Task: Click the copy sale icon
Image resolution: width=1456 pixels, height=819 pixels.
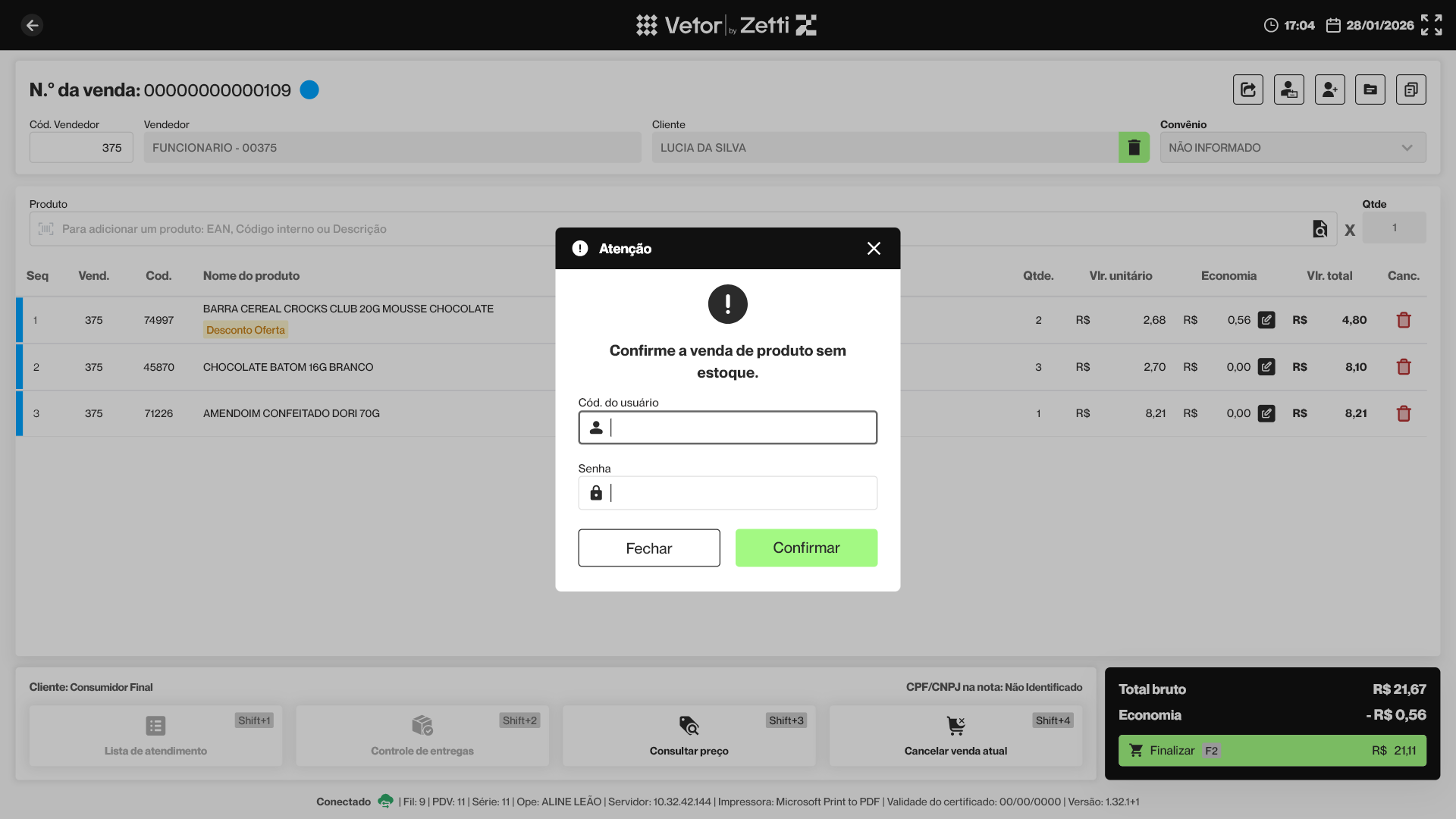Action: click(1410, 89)
